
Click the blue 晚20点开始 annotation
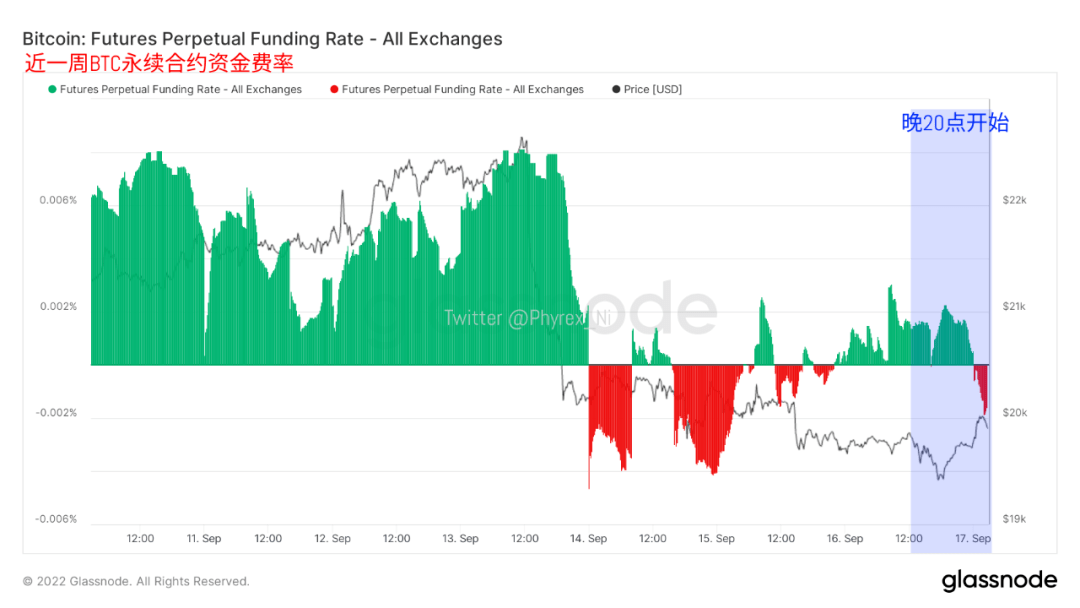click(x=955, y=123)
